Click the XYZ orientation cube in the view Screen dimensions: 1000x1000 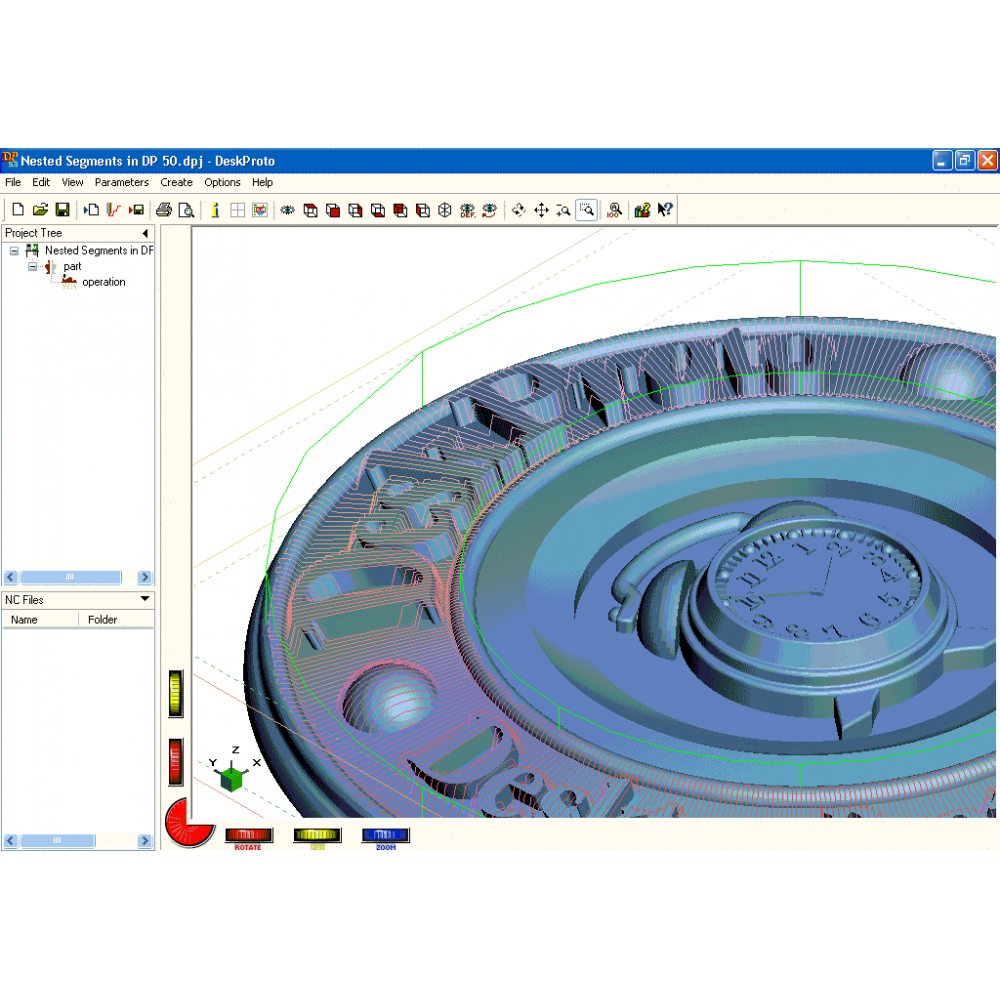point(232,779)
